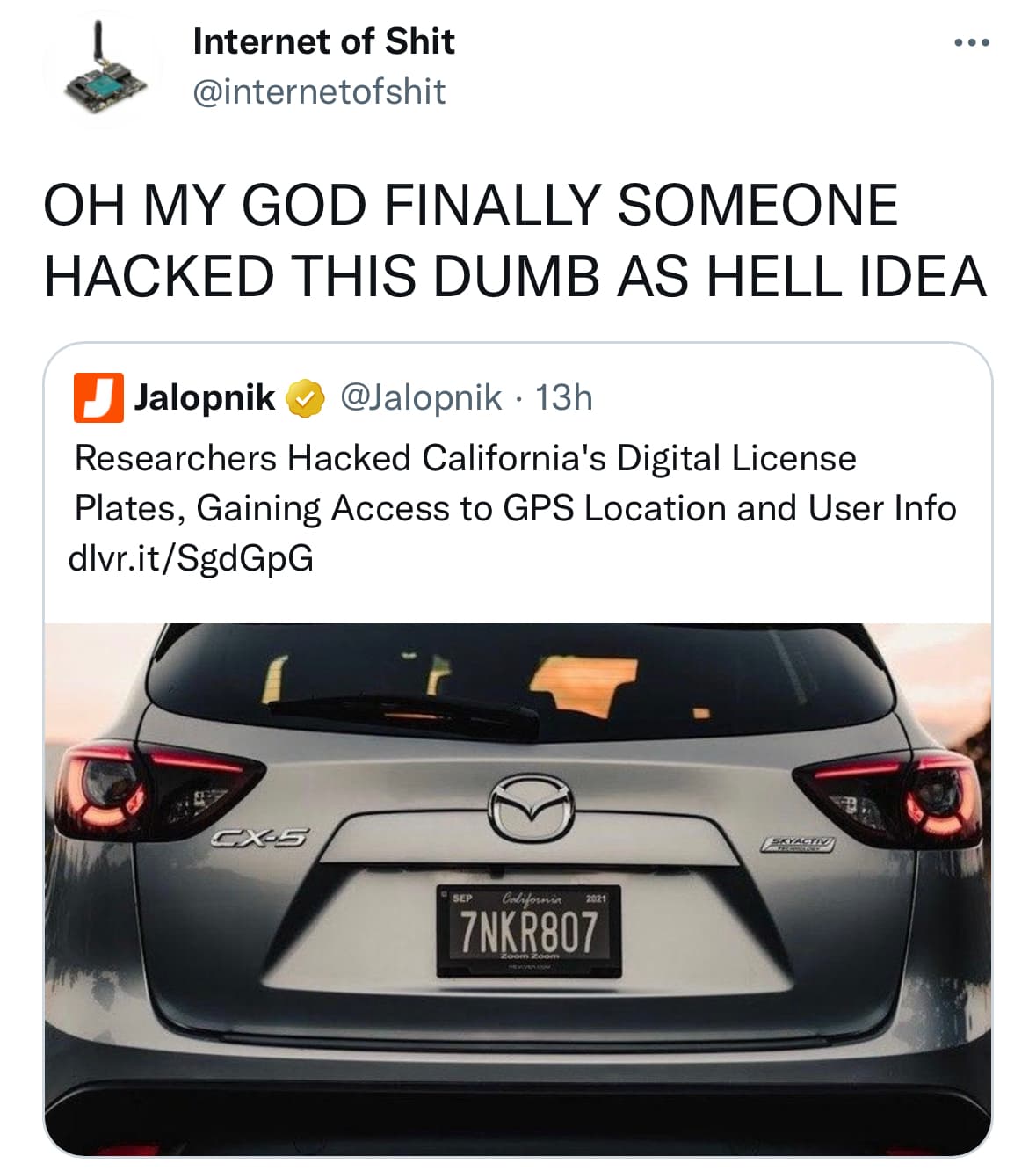Open quoted tweet headline about hacked plates

[515, 483]
